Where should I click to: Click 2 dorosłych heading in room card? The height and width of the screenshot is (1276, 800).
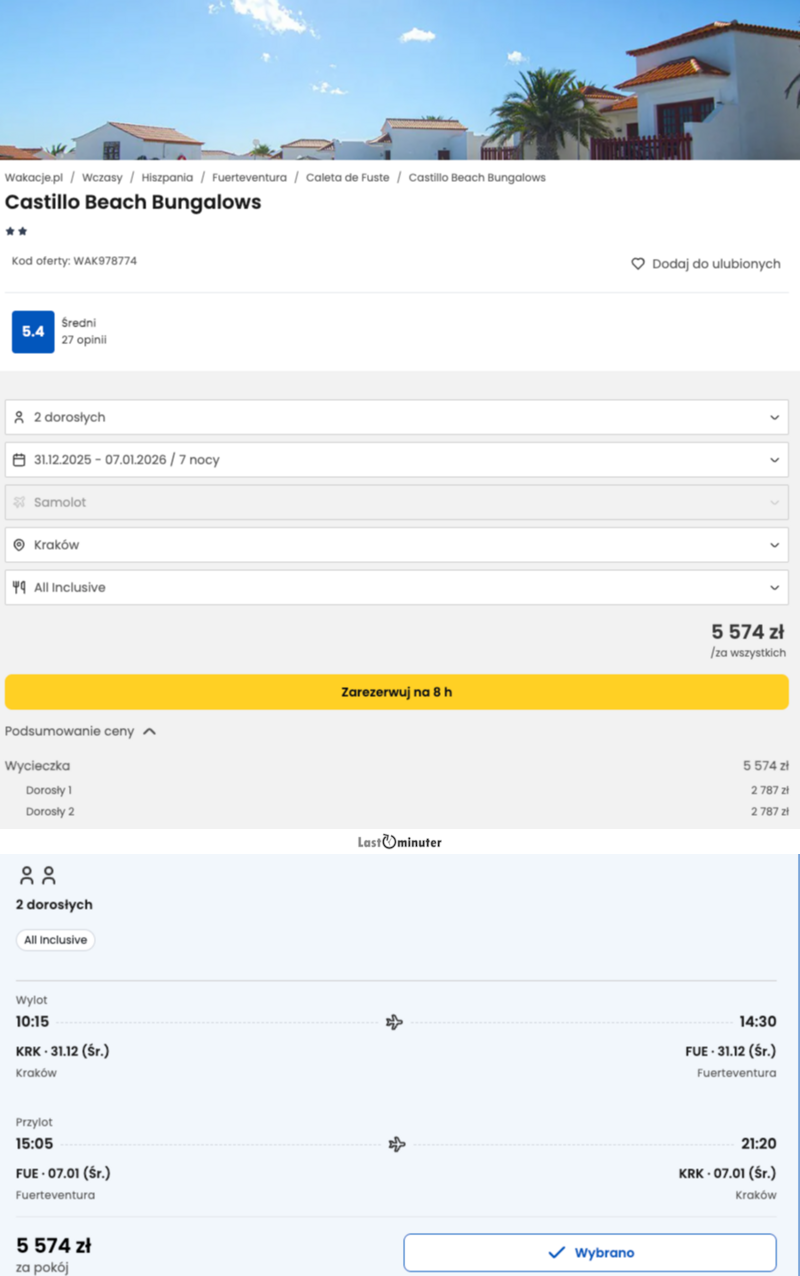(54, 904)
